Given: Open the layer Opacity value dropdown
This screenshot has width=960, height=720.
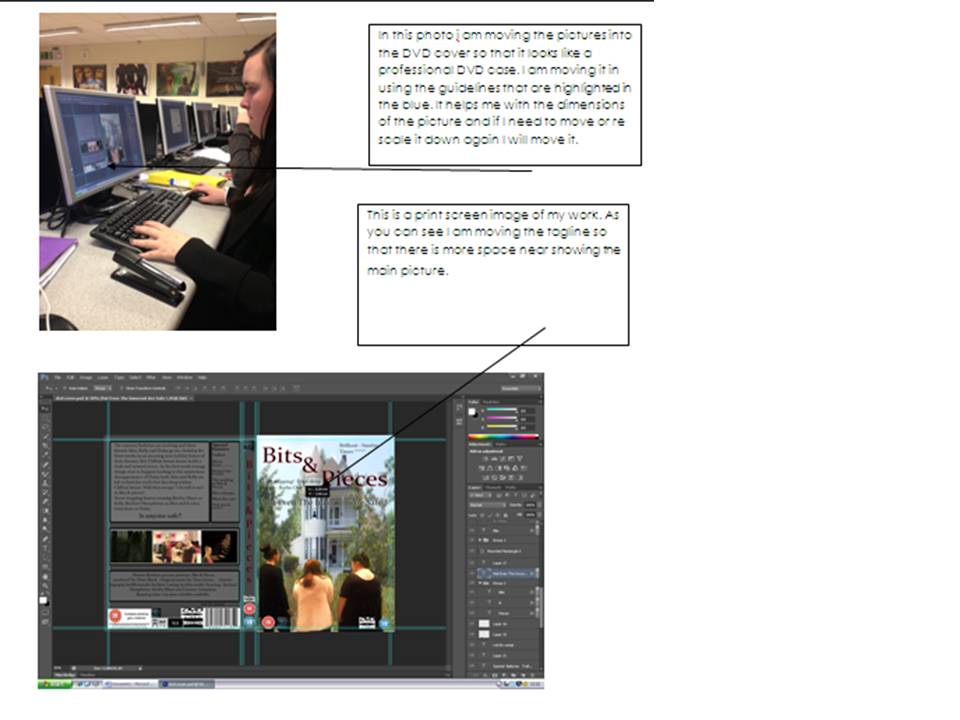Looking at the screenshot, I should coord(539,505).
